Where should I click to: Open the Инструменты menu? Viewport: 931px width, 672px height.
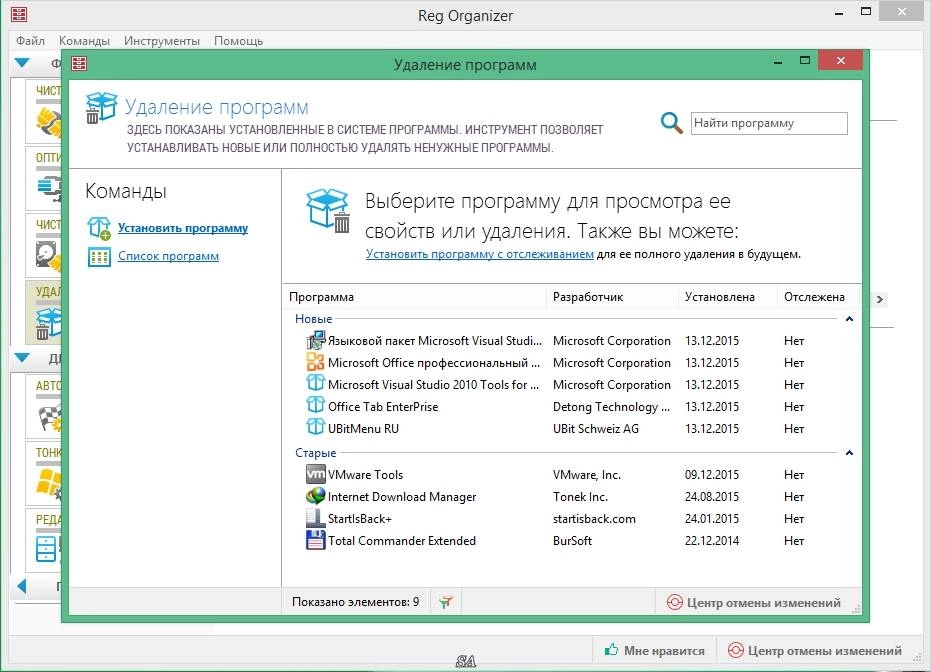click(162, 41)
